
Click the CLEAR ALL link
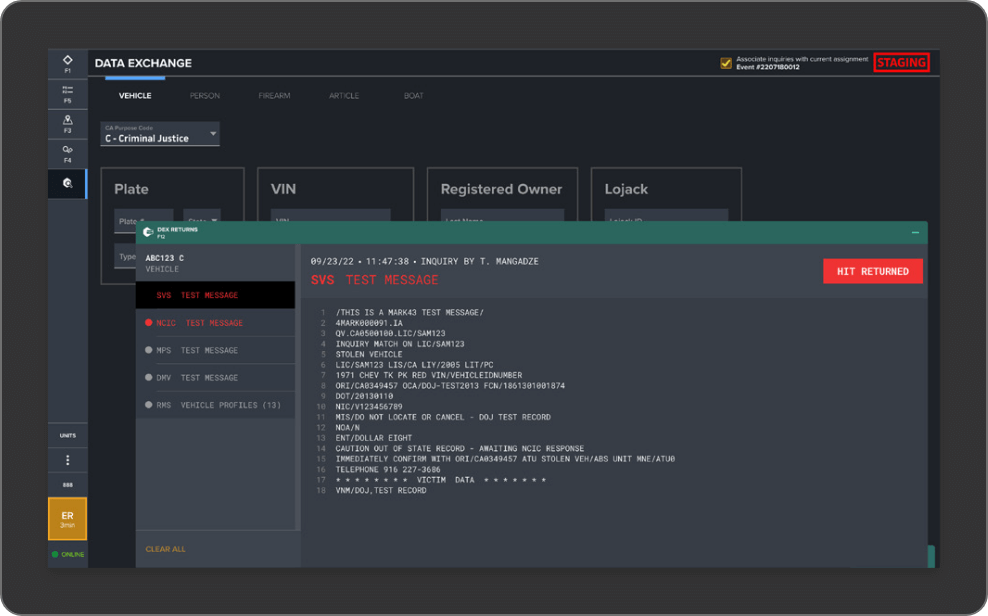pyautogui.click(x=164, y=548)
